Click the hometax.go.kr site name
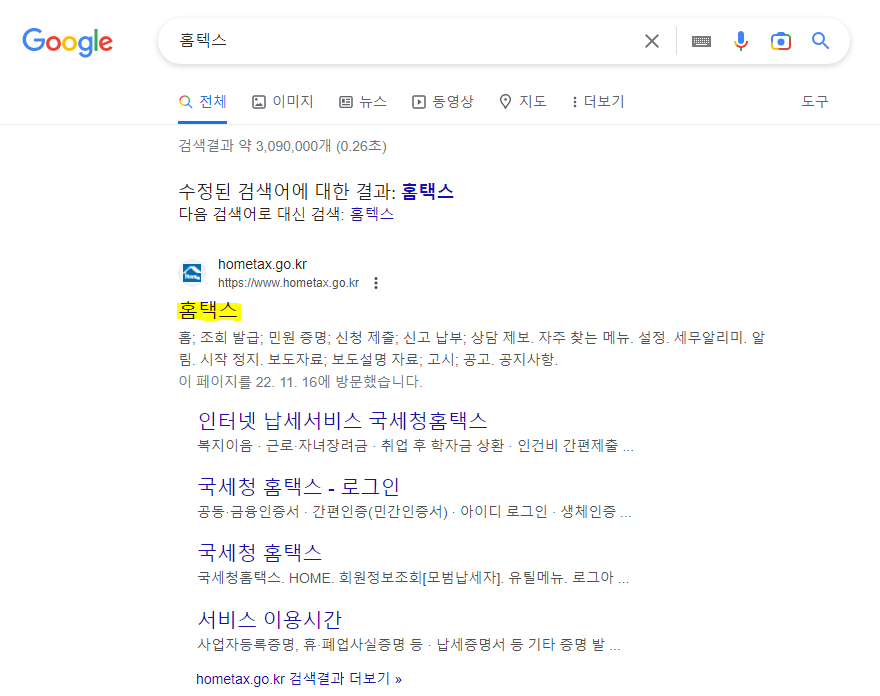Viewport: 880px width, 696px height. click(x=262, y=264)
